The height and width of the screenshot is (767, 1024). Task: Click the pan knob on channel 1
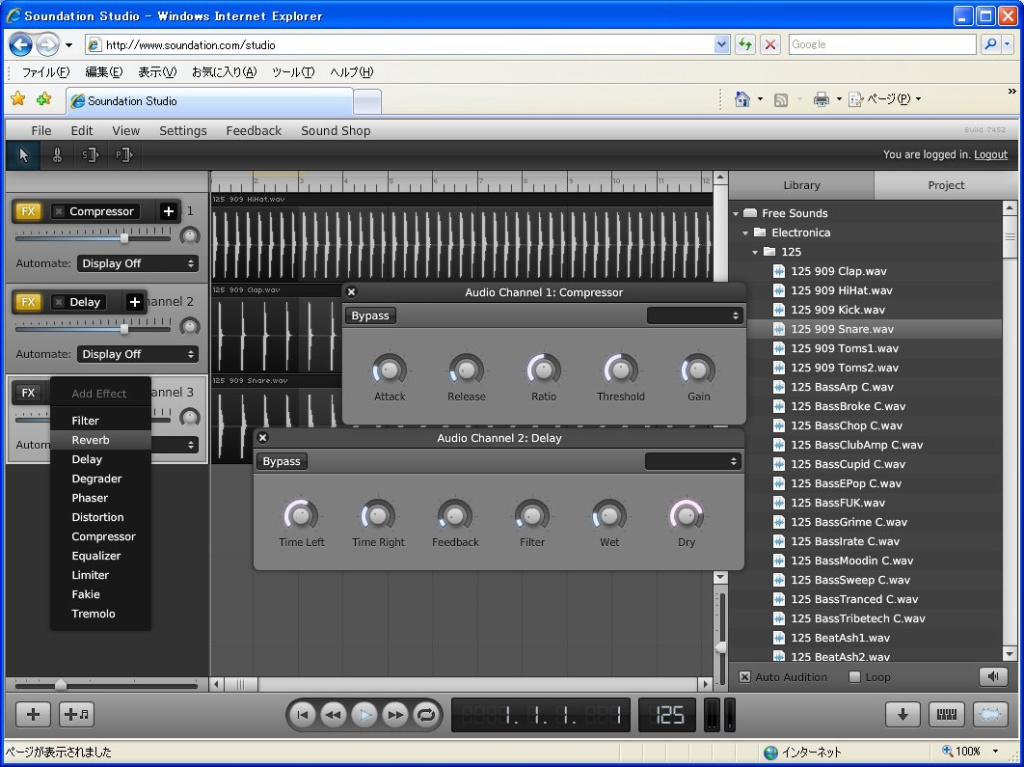coord(190,236)
